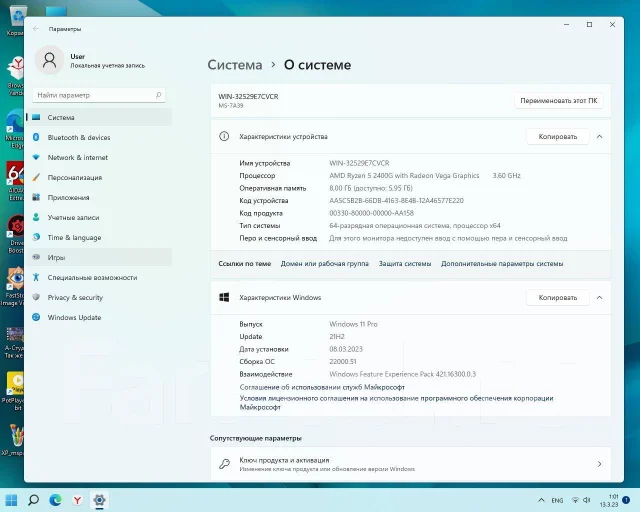Open Персонализация settings

click(x=99, y=177)
